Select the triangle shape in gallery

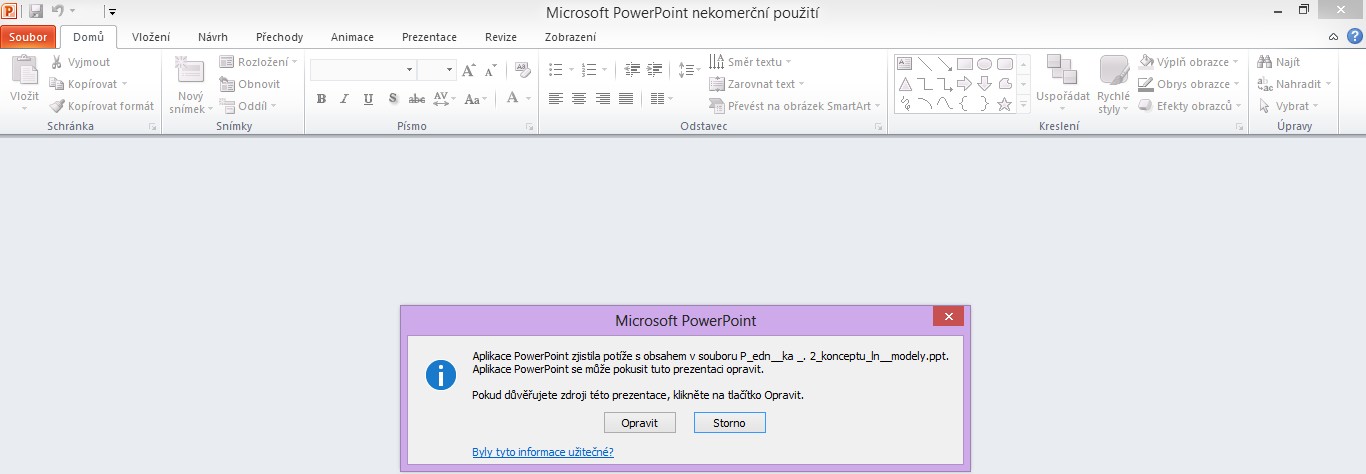[x=904, y=83]
